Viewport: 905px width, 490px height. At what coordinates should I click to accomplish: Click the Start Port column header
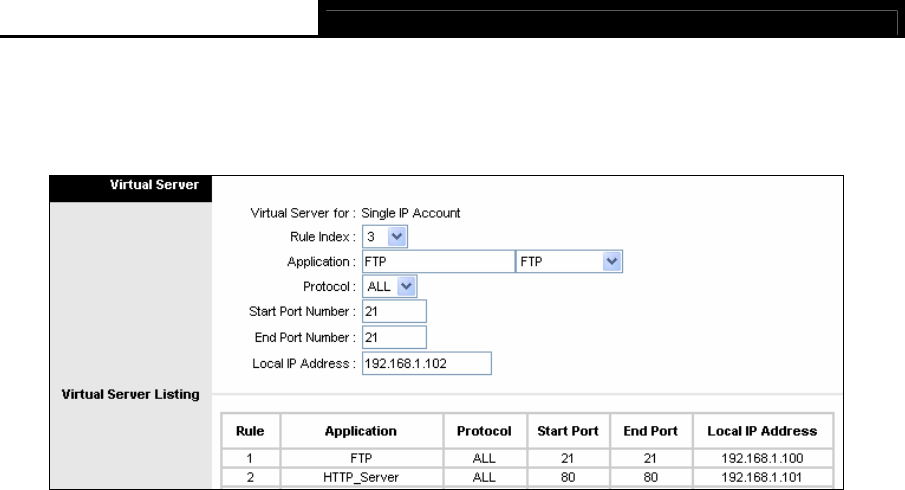click(568, 431)
